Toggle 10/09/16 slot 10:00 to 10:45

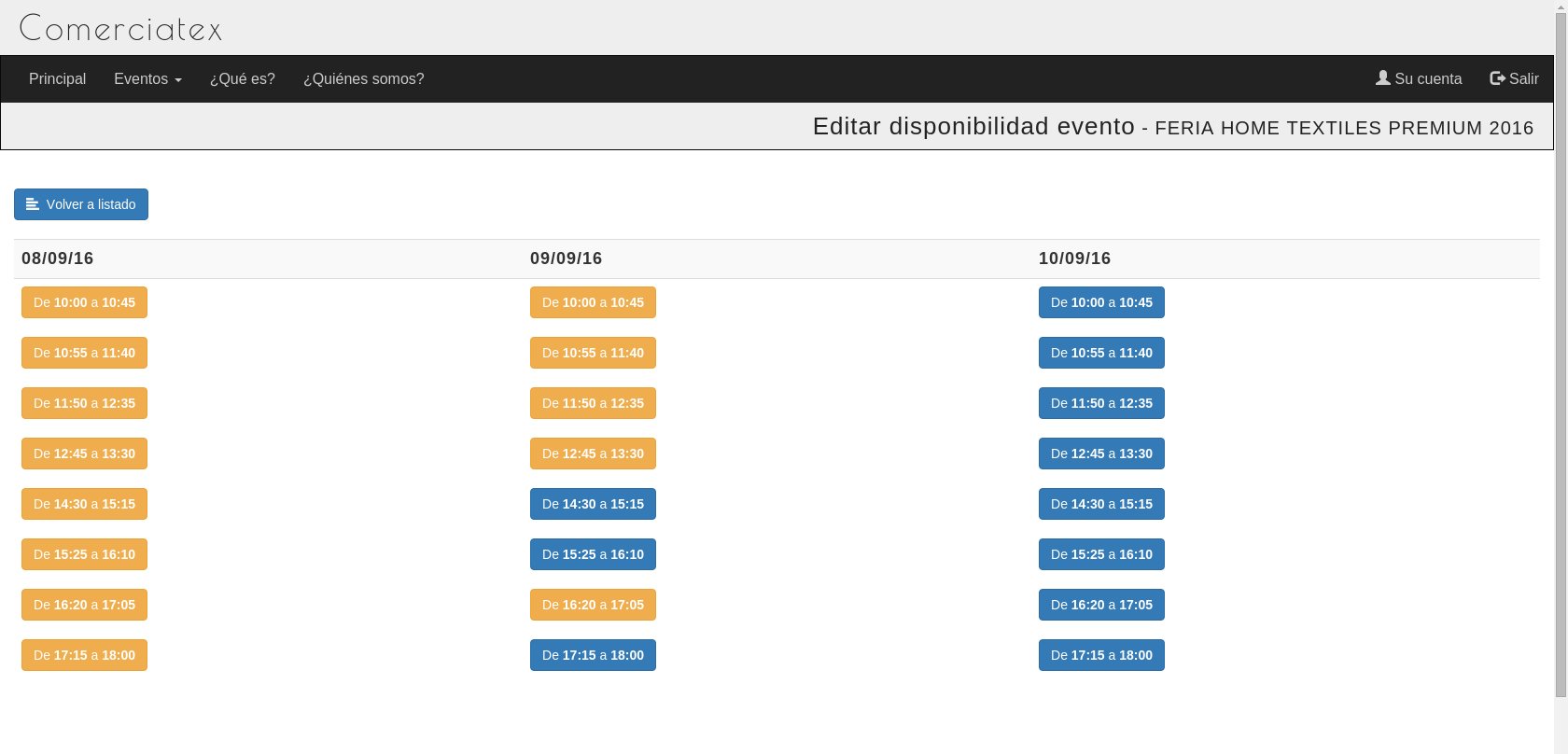[x=1101, y=302]
